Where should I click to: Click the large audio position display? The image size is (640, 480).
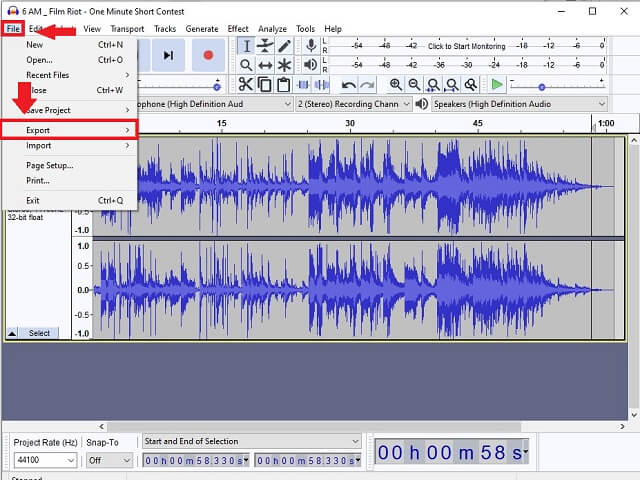[x=452, y=452]
